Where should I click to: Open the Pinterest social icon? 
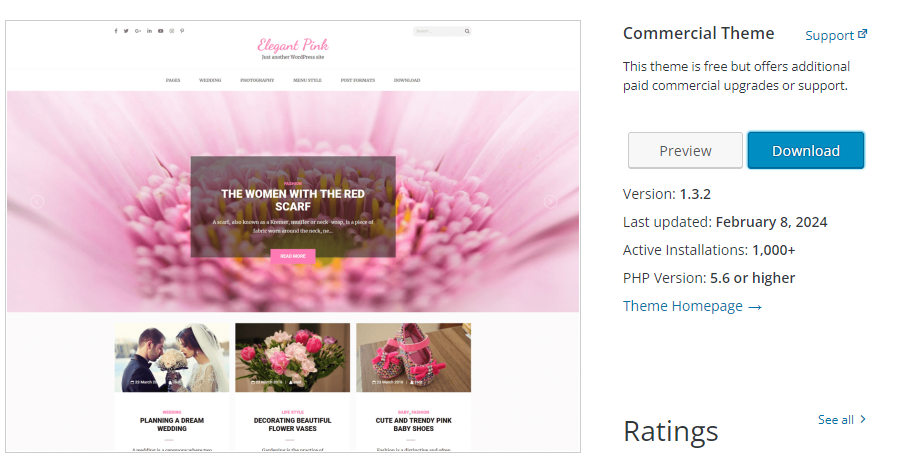182,31
